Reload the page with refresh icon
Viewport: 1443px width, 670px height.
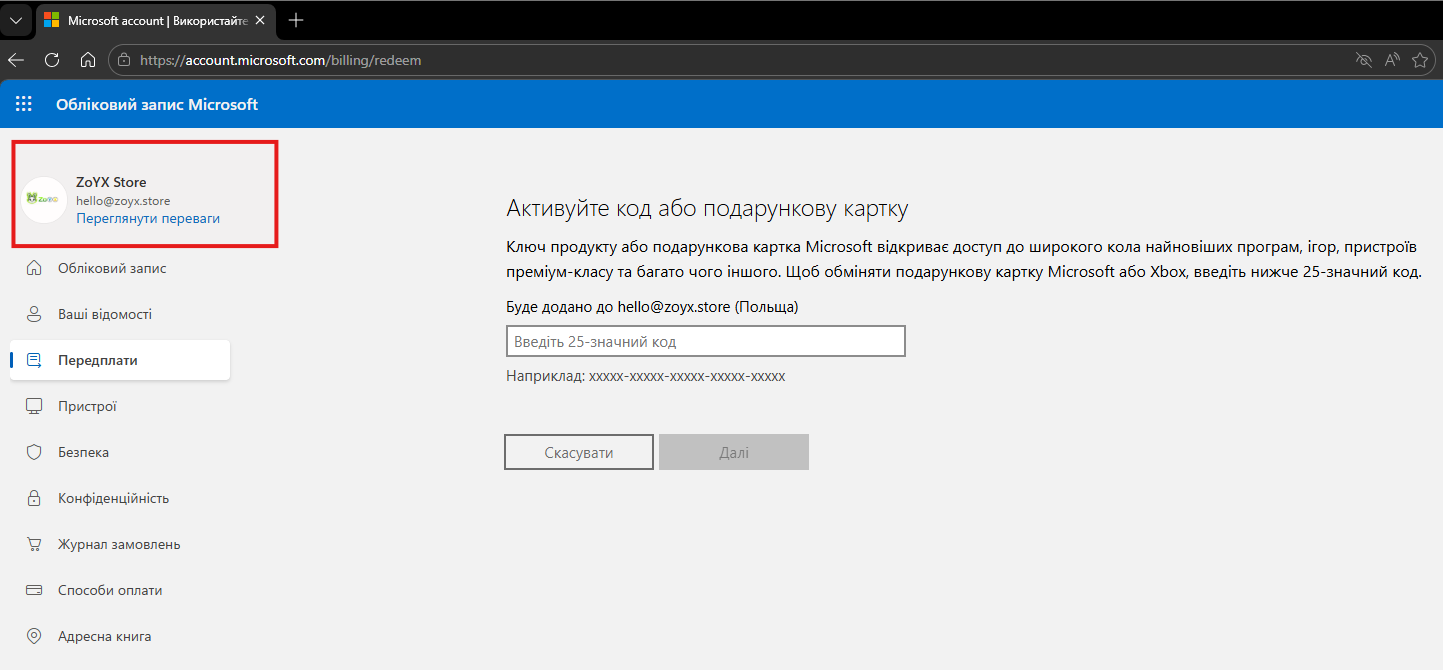[52, 60]
